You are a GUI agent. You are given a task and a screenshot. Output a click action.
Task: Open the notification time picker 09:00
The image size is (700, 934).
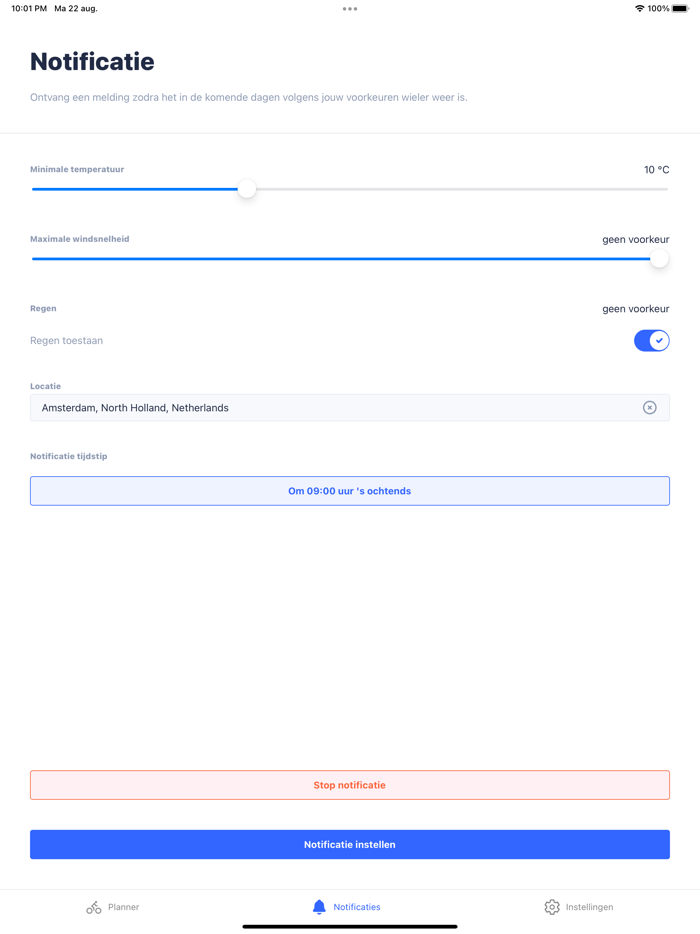pos(350,491)
